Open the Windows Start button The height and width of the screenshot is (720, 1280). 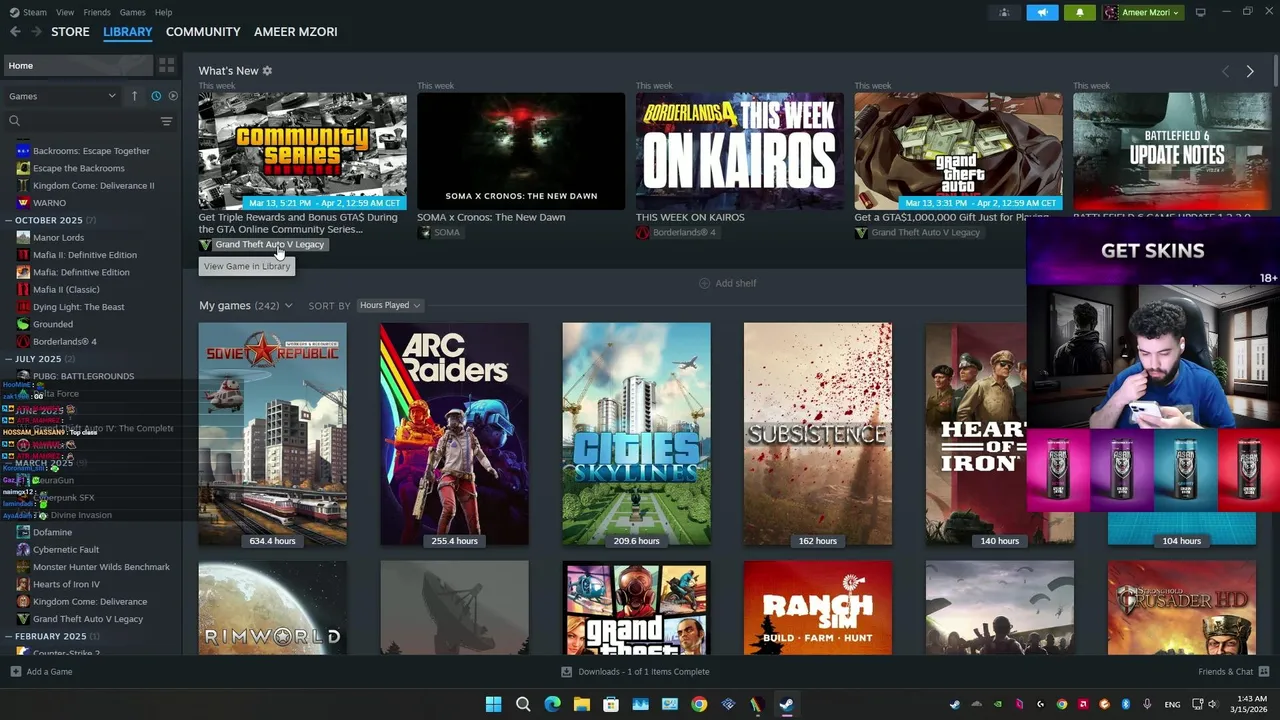click(x=493, y=704)
